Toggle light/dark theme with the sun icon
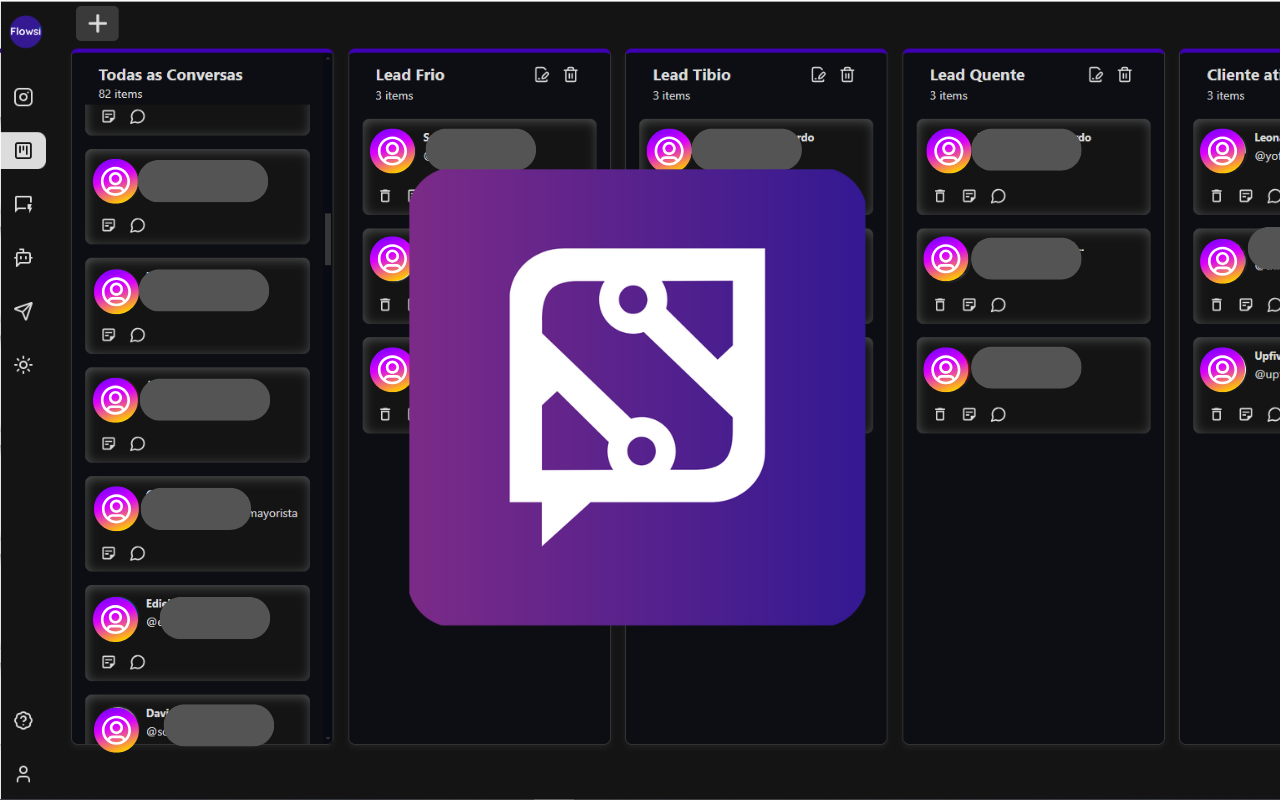1280x800 pixels. tap(24, 365)
